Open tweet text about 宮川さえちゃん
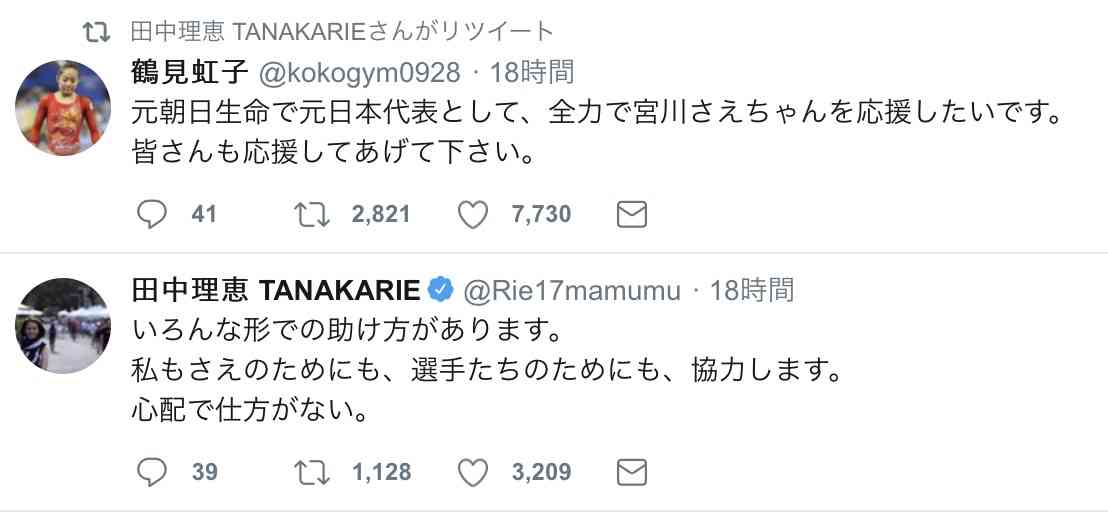Screen dimensions: 1108x518 tap(598, 133)
